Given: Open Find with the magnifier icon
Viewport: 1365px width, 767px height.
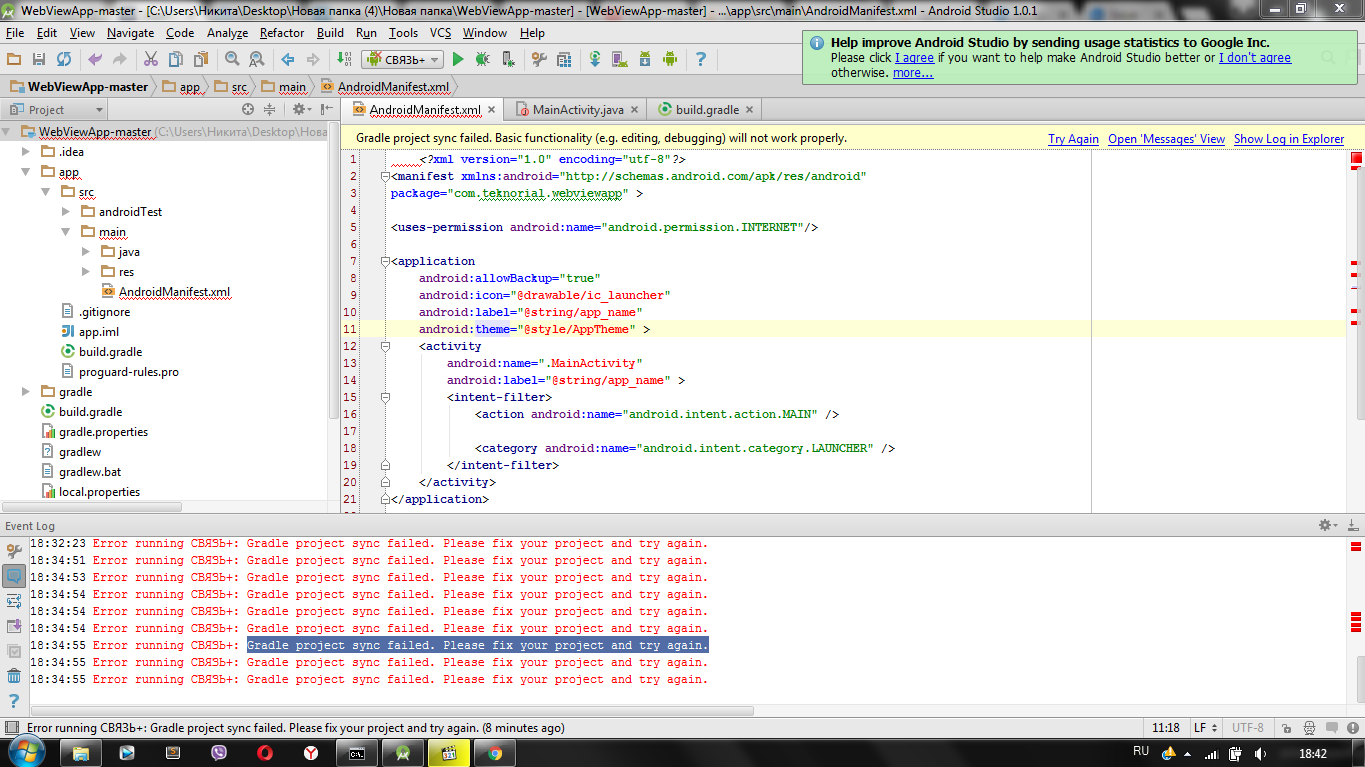Looking at the screenshot, I should [x=232, y=60].
